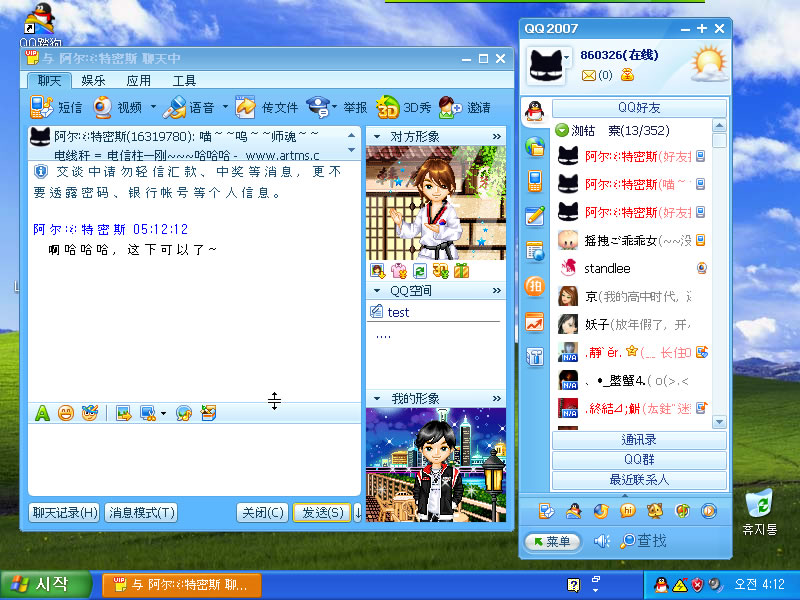Click the 拍 auction icon in QQ2007 sidebar
800x600 pixels.
tap(535, 286)
